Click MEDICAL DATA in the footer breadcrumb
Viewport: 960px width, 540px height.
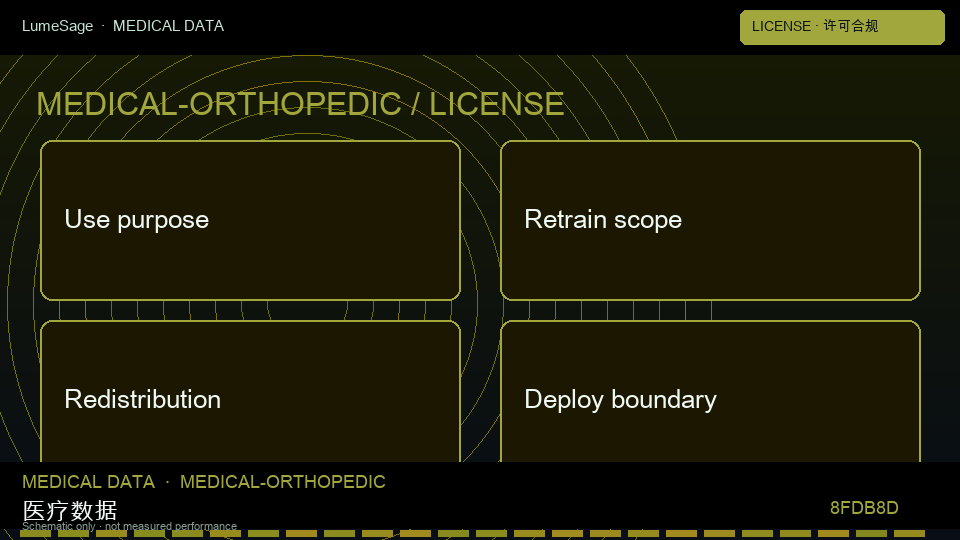pyautogui.click(x=88, y=482)
